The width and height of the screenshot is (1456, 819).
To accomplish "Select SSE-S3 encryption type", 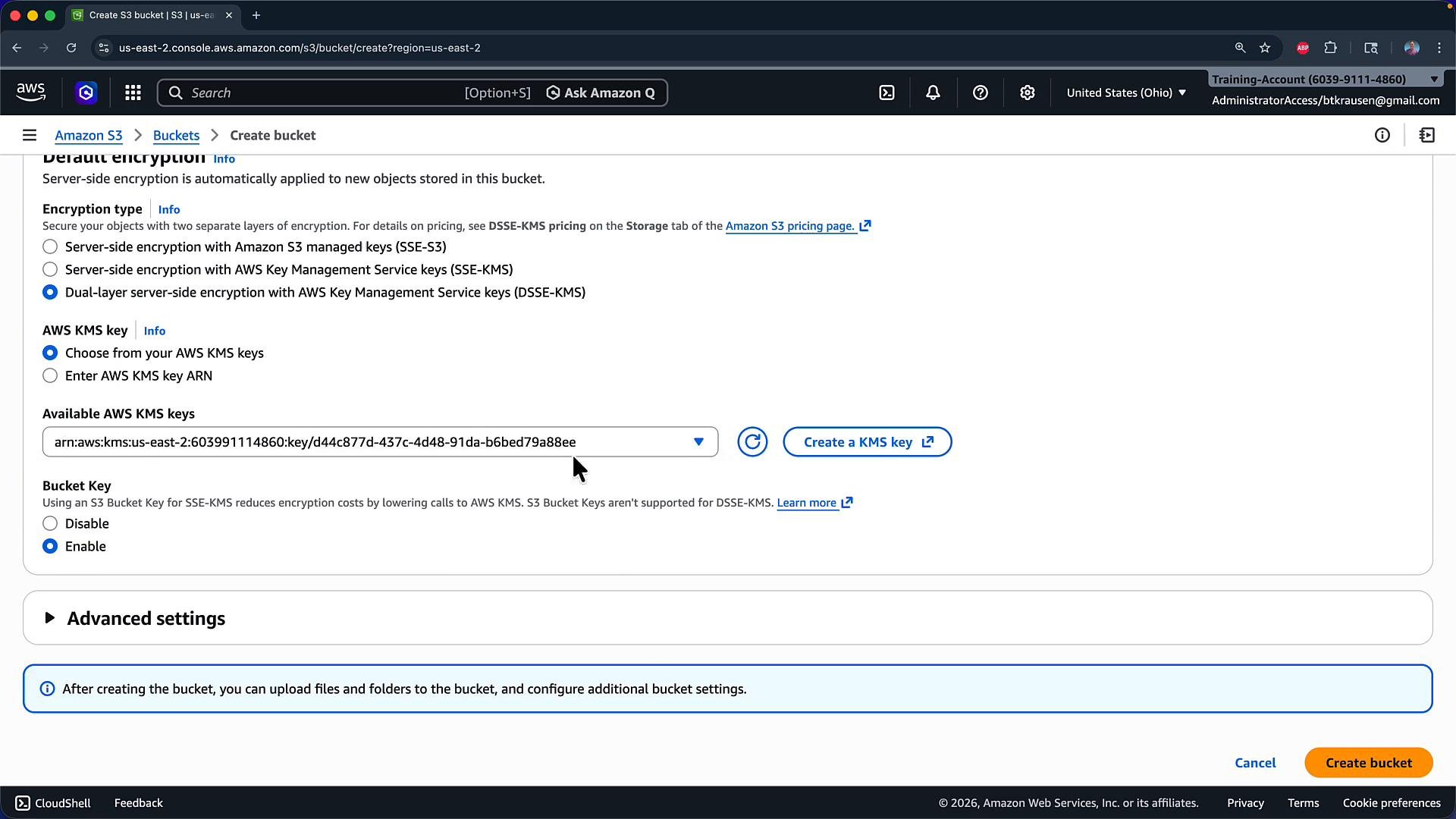I will [x=50, y=246].
